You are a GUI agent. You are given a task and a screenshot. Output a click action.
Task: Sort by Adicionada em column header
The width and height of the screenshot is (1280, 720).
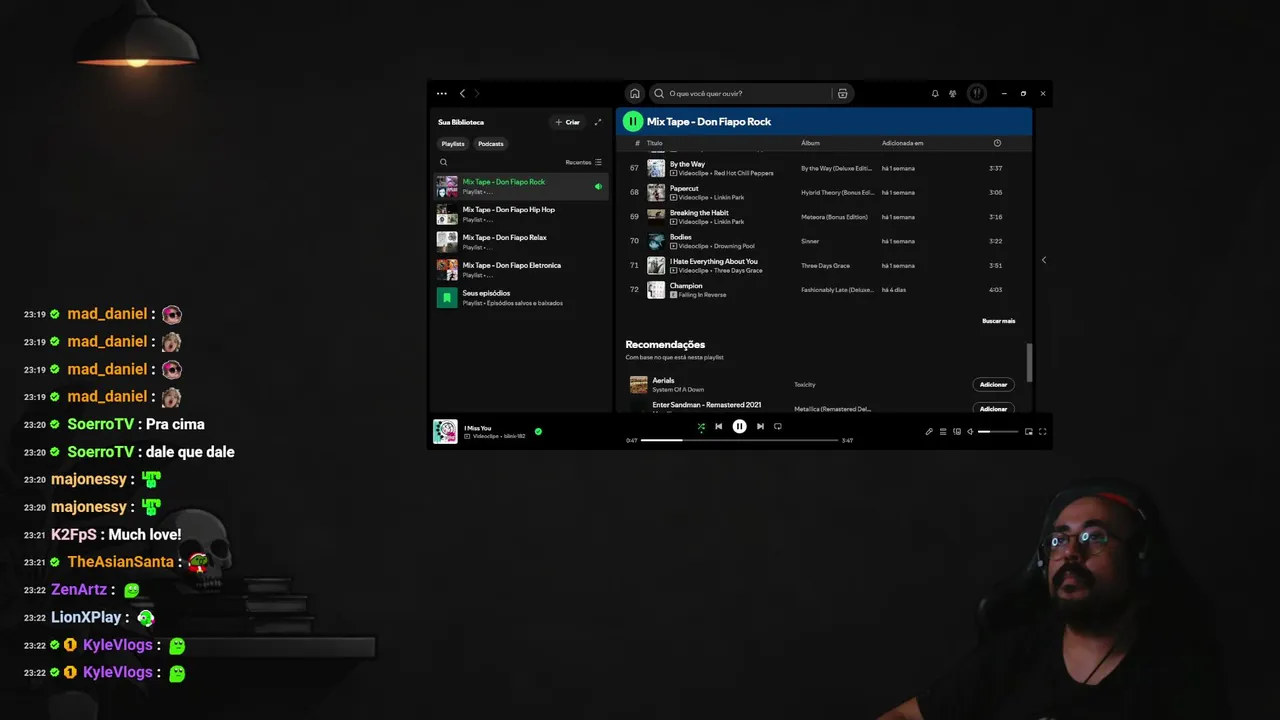[902, 143]
